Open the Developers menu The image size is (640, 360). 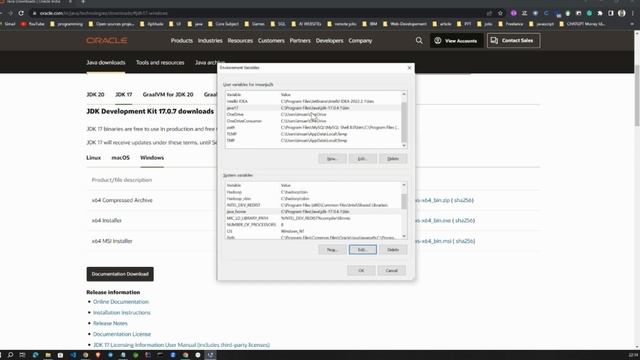(x=329, y=40)
